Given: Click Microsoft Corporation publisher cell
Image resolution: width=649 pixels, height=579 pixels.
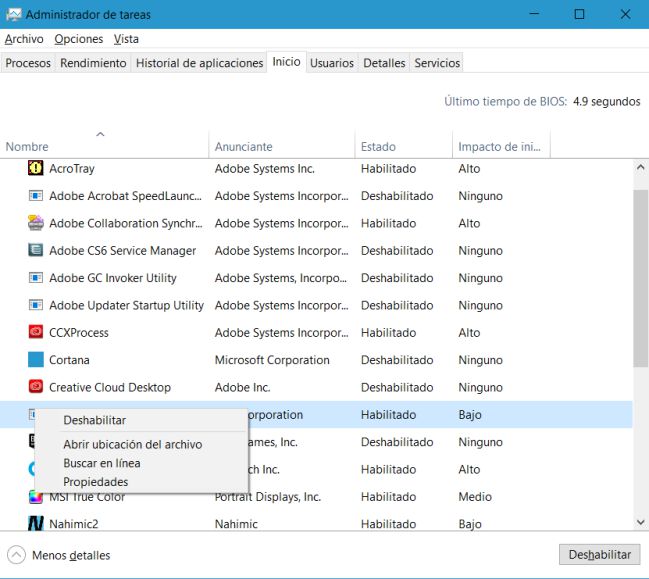Looking at the screenshot, I should pyautogui.click(x=272, y=360).
